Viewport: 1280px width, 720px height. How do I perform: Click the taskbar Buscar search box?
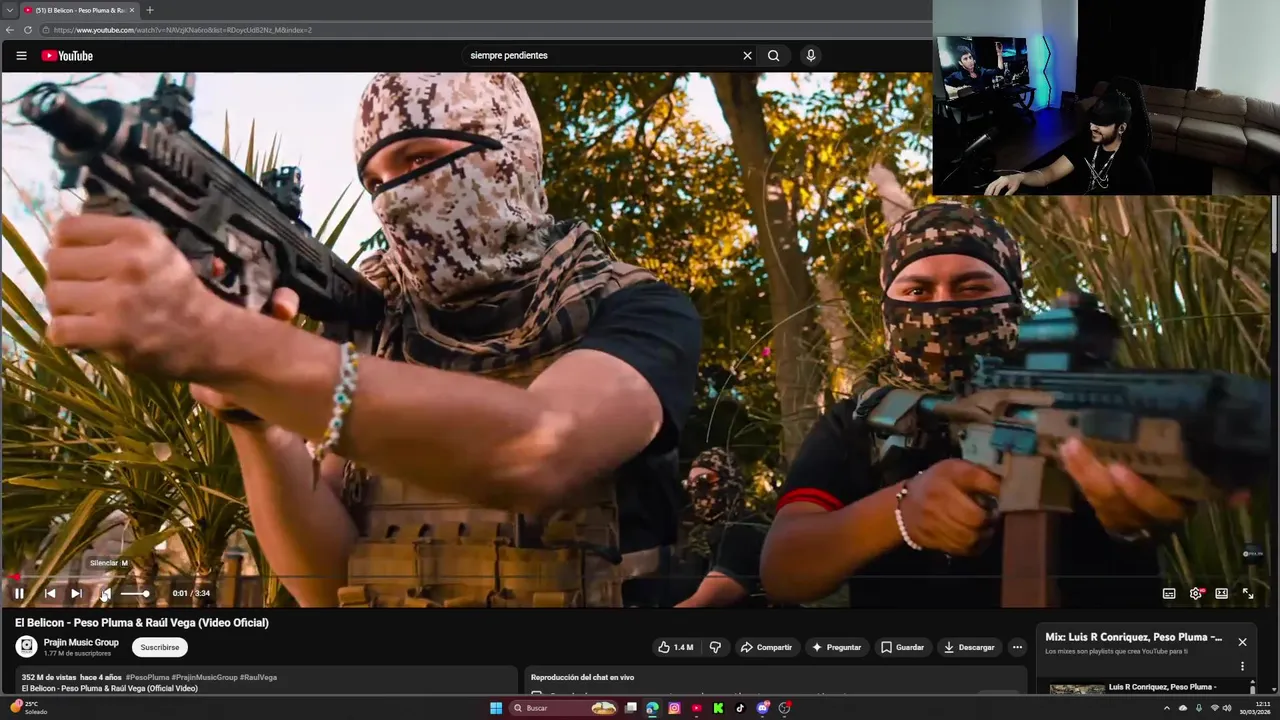pos(564,708)
